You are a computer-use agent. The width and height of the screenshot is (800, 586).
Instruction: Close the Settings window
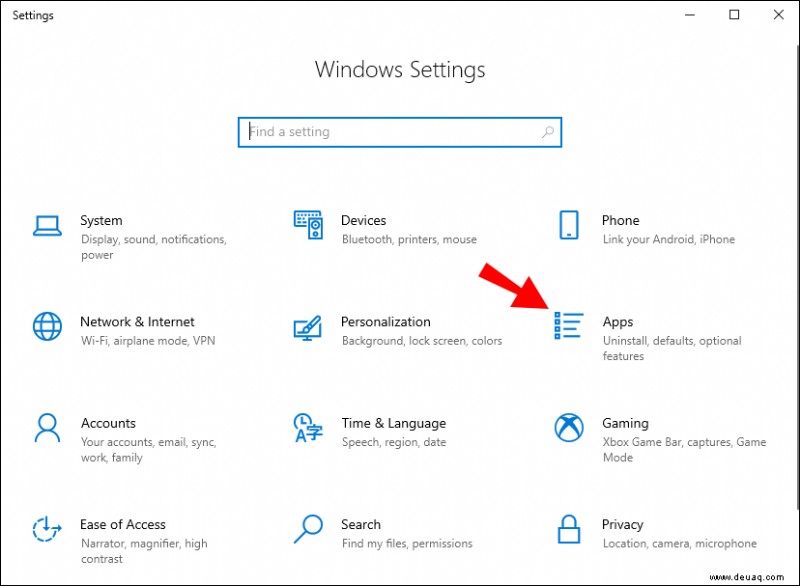coord(779,15)
